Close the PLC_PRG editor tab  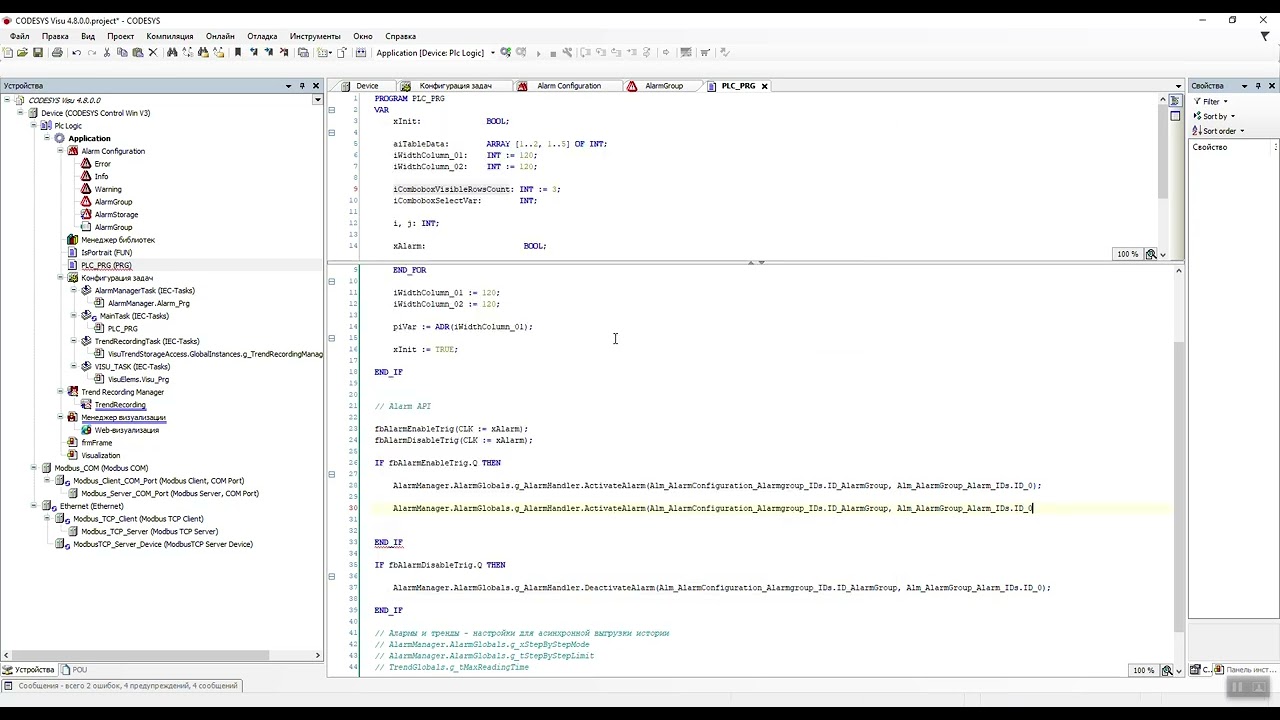coord(764,86)
